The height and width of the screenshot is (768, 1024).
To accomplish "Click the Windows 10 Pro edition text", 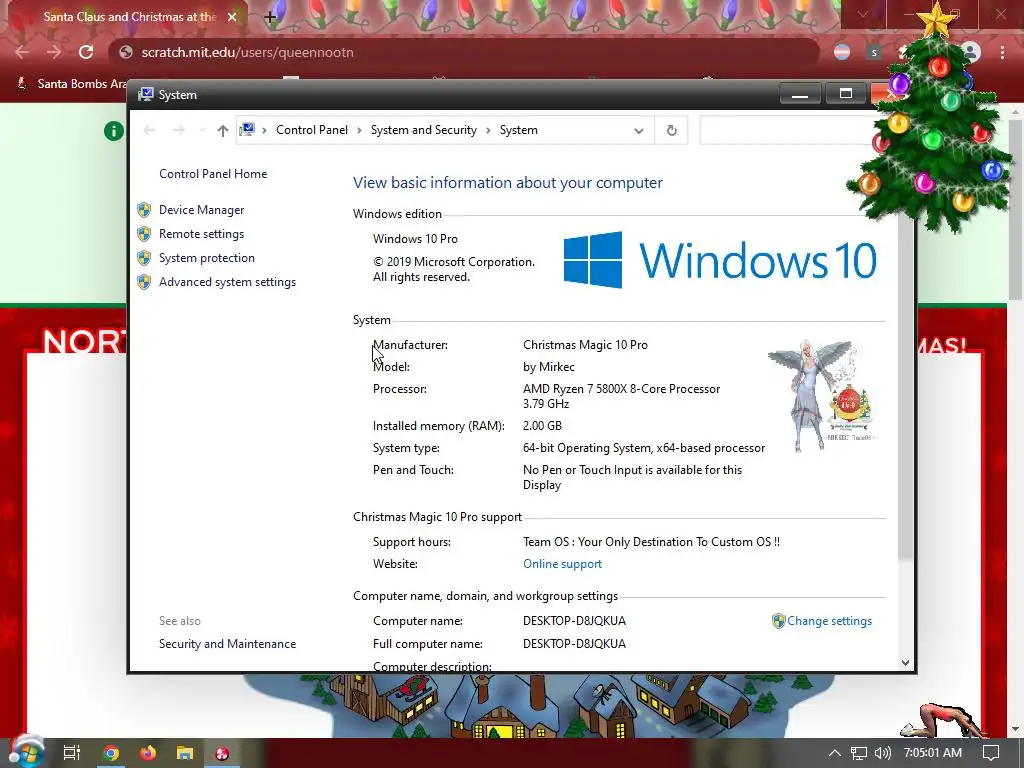I will tap(415, 239).
